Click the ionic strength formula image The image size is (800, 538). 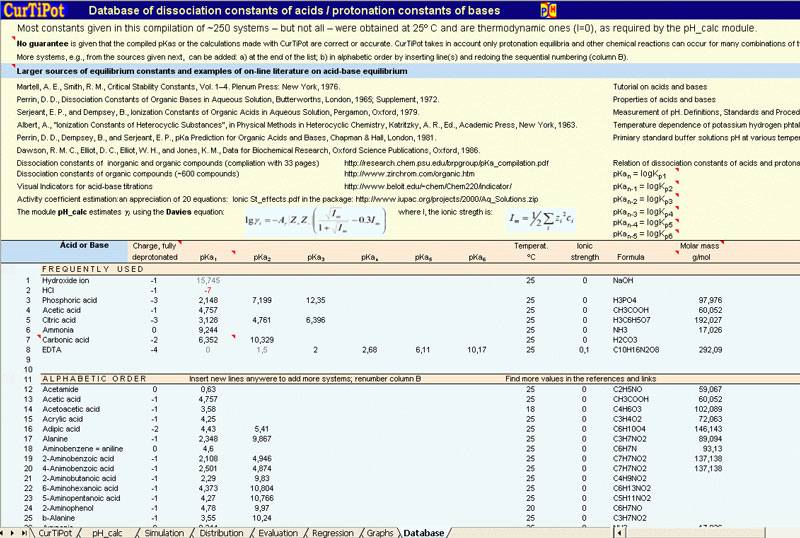541,219
